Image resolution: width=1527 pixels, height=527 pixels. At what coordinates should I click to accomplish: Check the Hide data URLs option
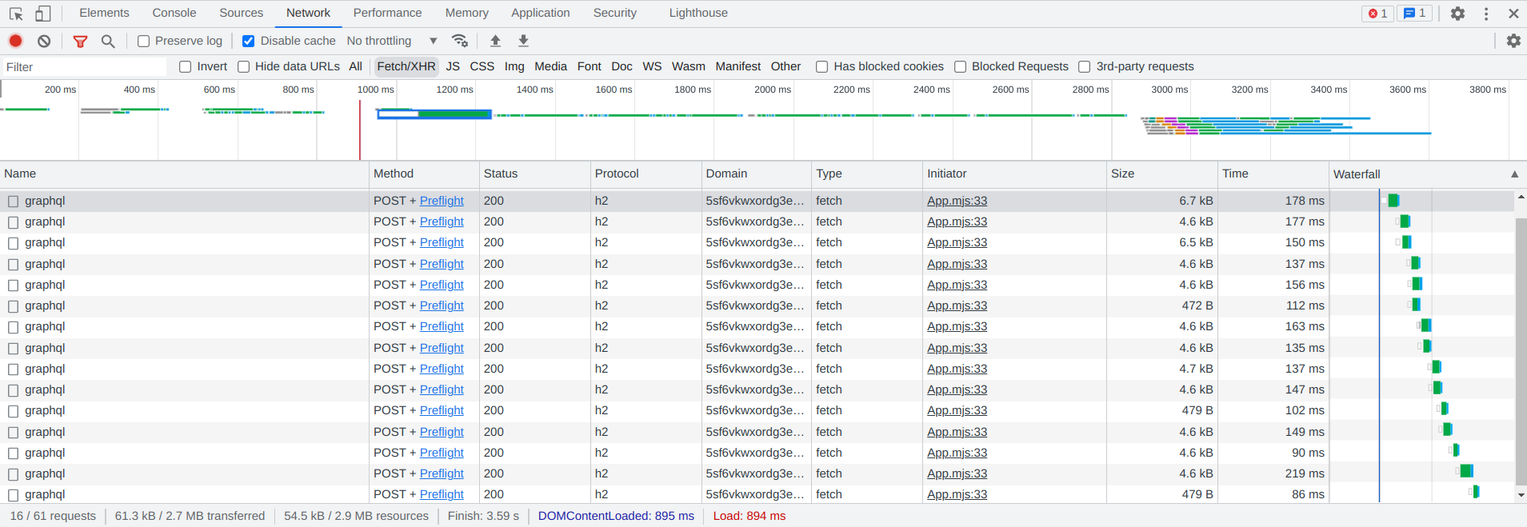click(244, 67)
